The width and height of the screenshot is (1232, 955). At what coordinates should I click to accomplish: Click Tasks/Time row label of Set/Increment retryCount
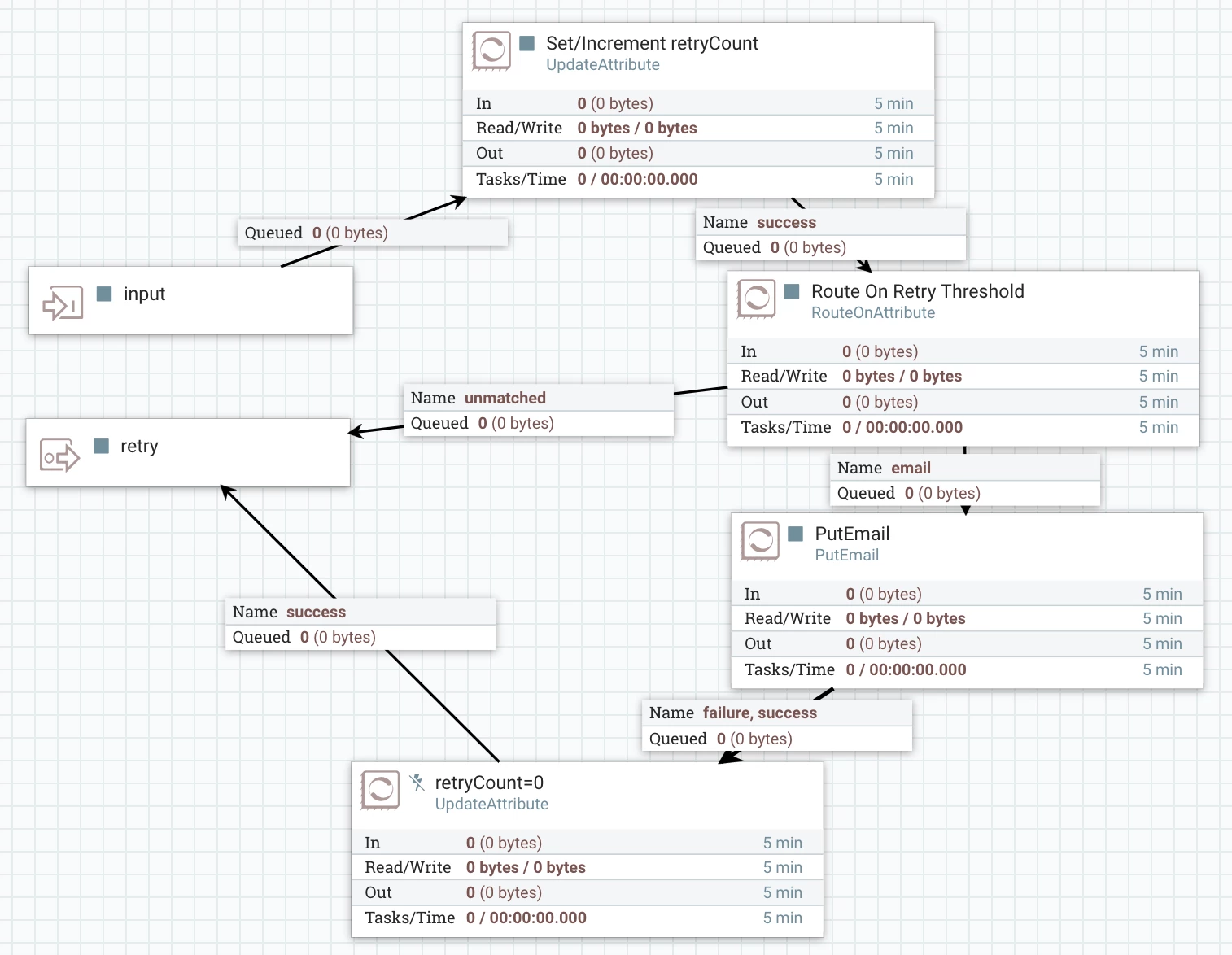click(x=521, y=179)
